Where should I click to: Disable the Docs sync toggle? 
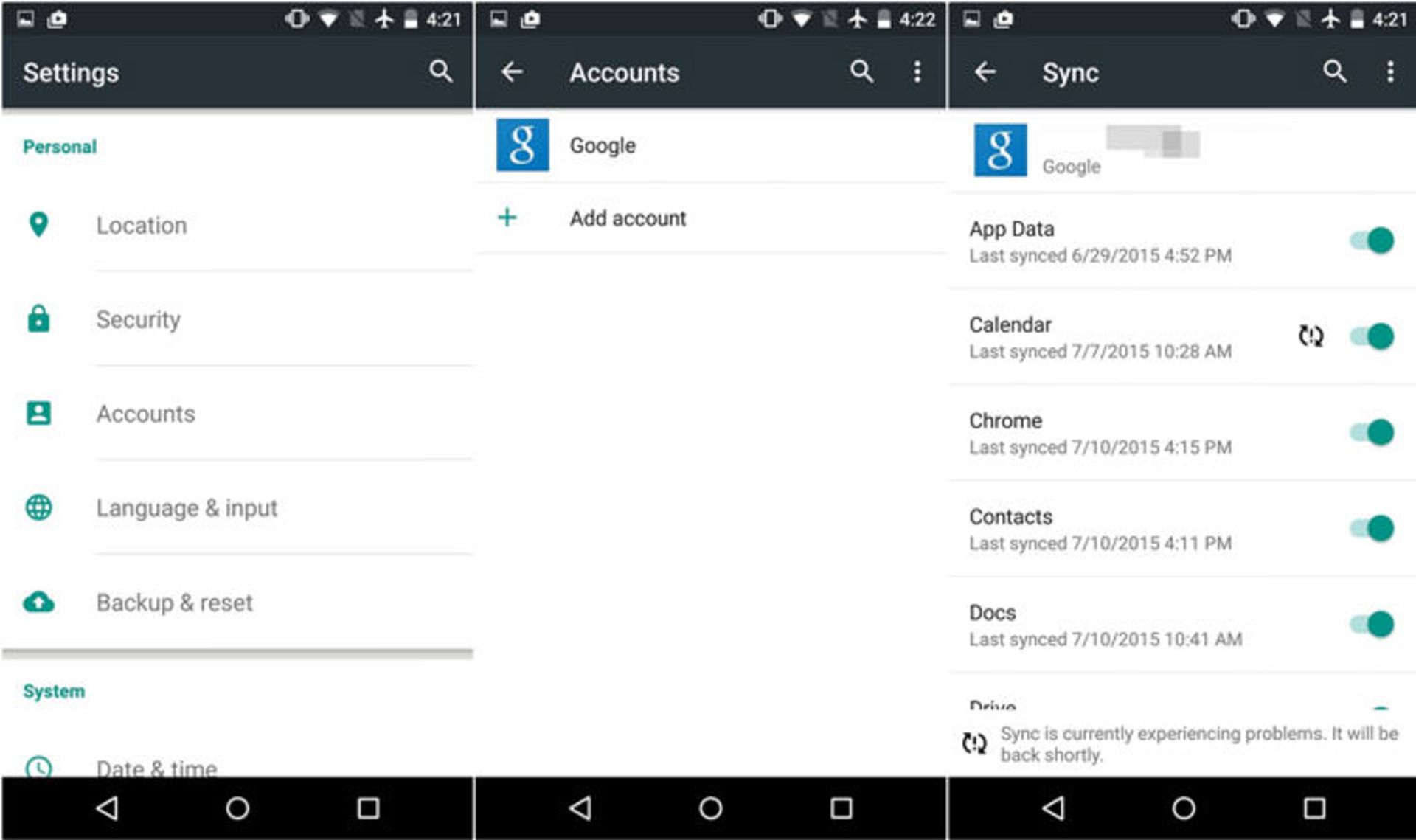tap(1372, 624)
